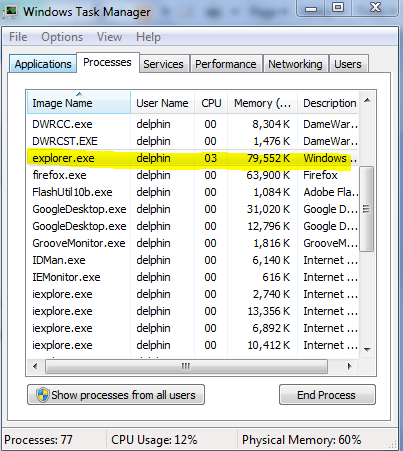Sort processes by CPU column header
Image resolution: width=403 pixels, height=451 pixels.
211,103
